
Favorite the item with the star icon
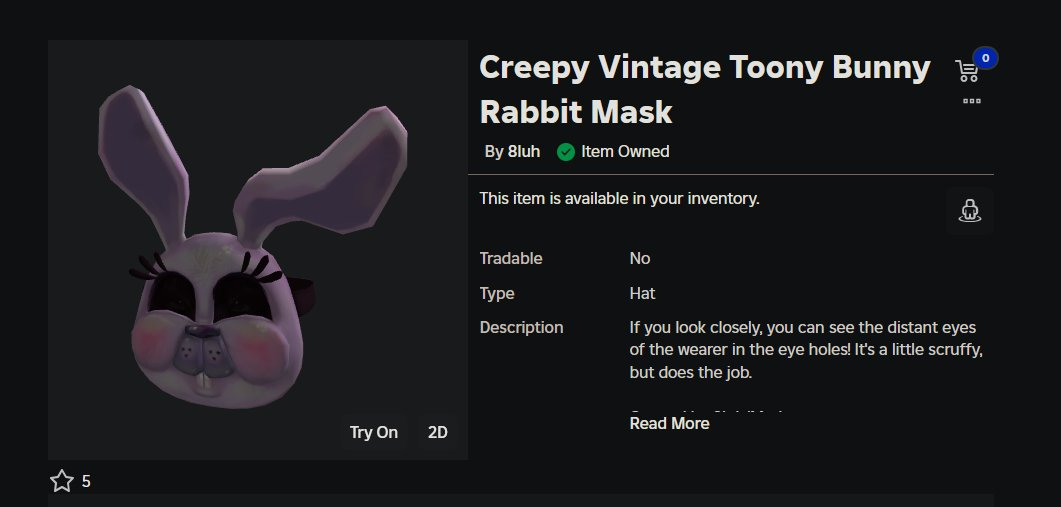[62, 481]
